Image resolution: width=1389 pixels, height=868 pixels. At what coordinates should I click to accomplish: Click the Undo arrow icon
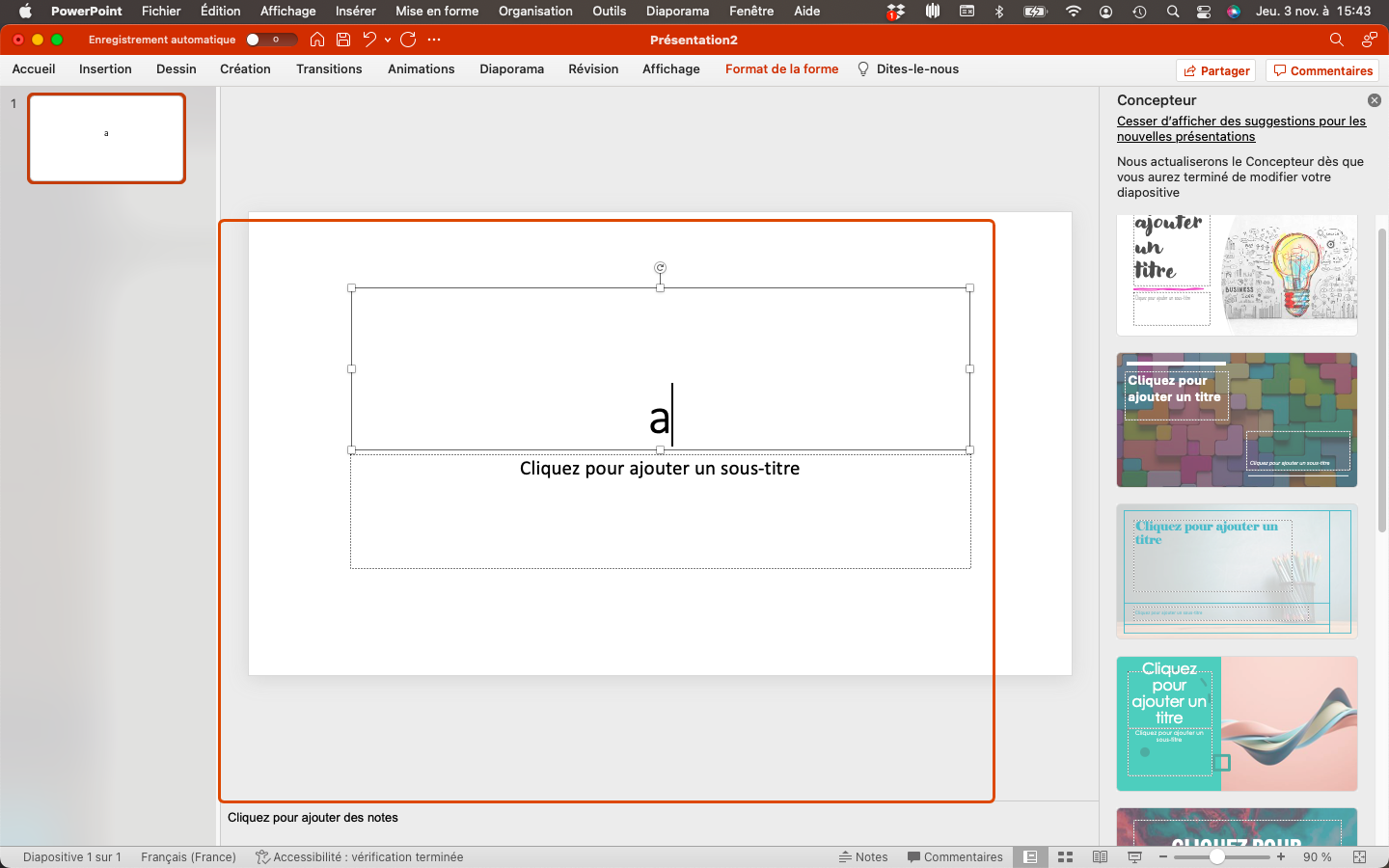pos(368,40)
